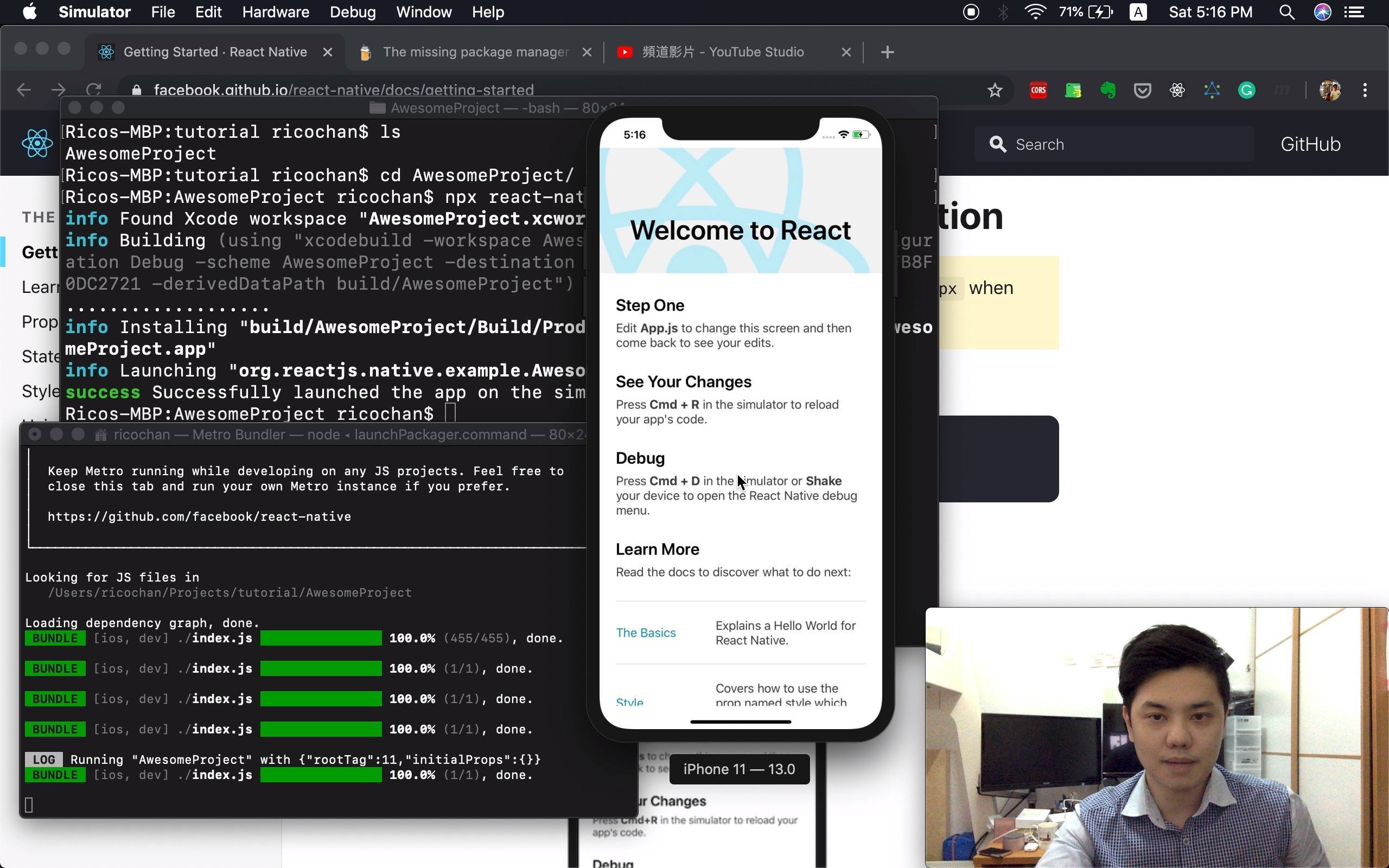Open Spotlight search

click(1286, 12)
